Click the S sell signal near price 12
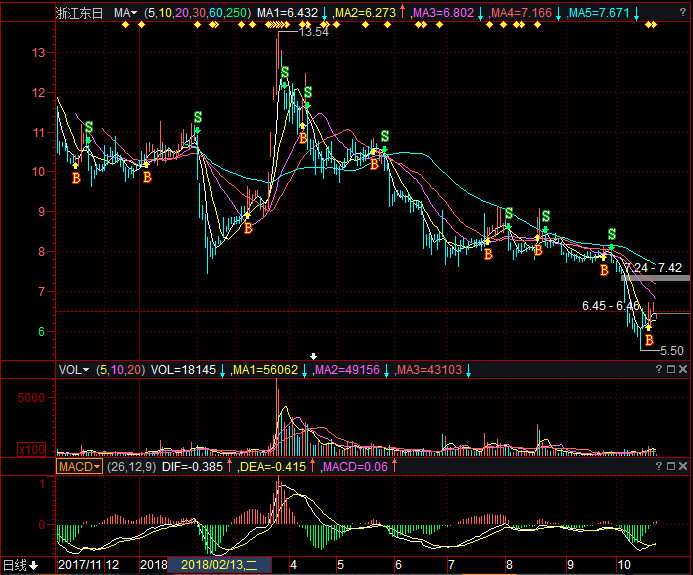Screen dimensions: 693x575 tap(308, 92)
